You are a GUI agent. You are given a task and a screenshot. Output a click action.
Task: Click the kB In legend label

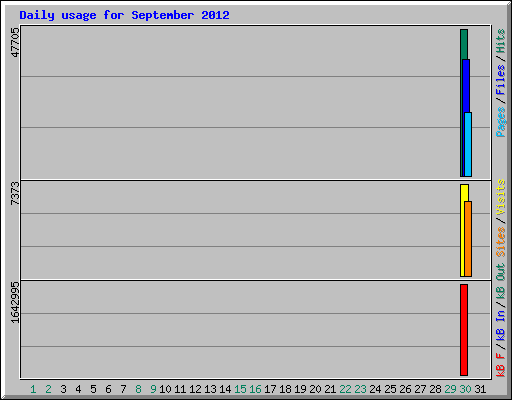pyautogui.click(x=500, y=325)
